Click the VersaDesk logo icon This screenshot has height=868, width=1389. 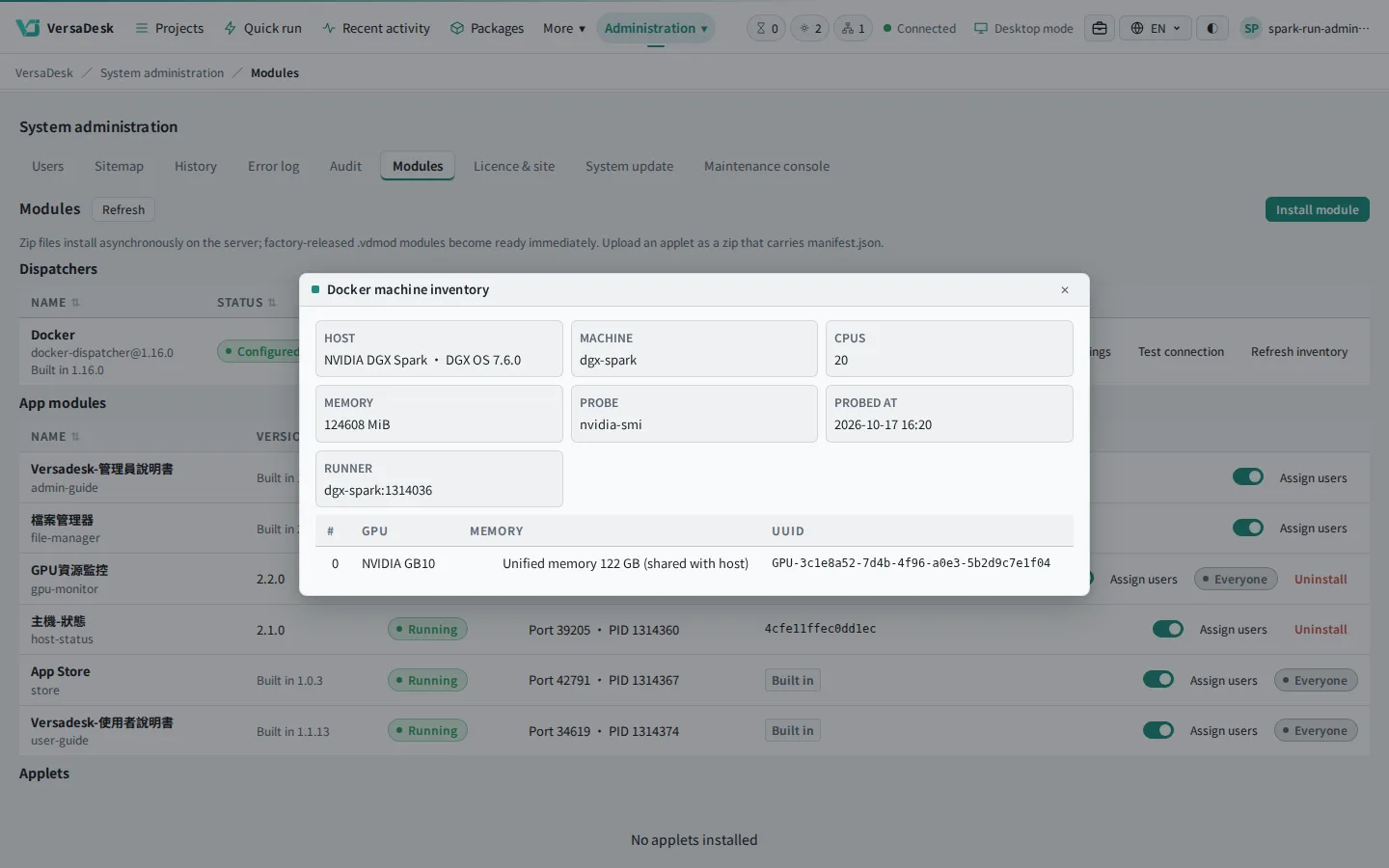[x=28, y=28]
